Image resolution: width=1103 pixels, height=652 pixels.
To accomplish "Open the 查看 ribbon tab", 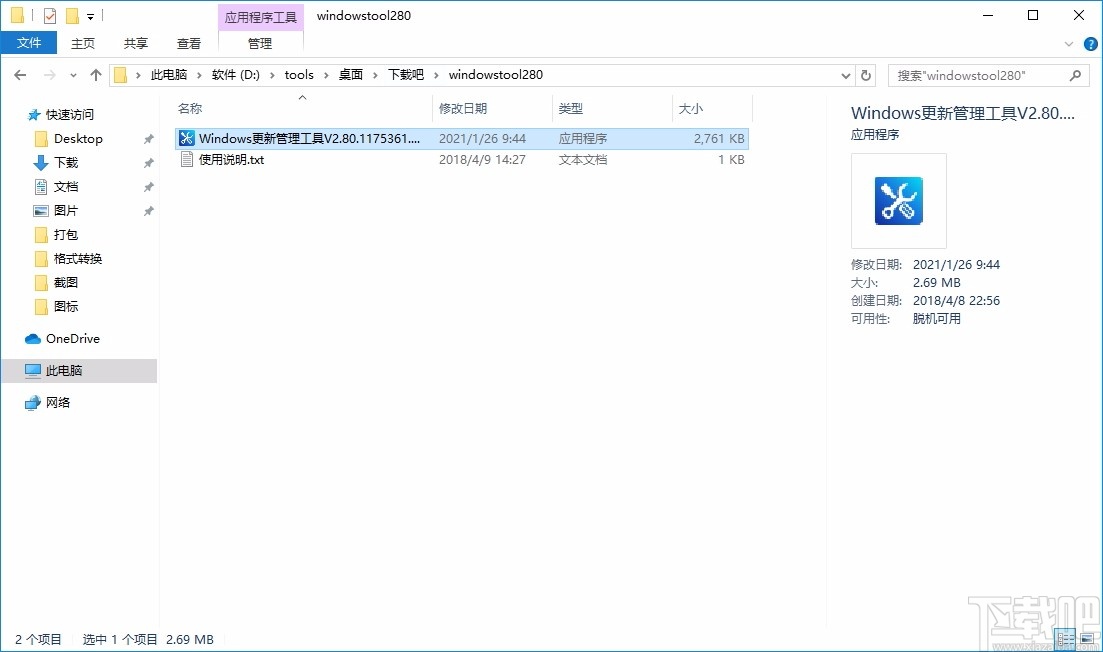I will click(x=189, y=43).
